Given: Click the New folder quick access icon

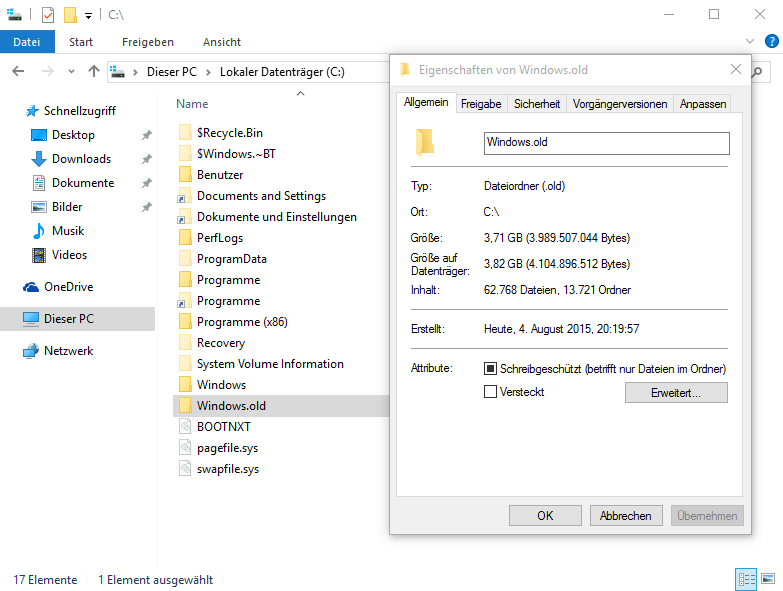Looking at the screenshot, I should 70,14.
